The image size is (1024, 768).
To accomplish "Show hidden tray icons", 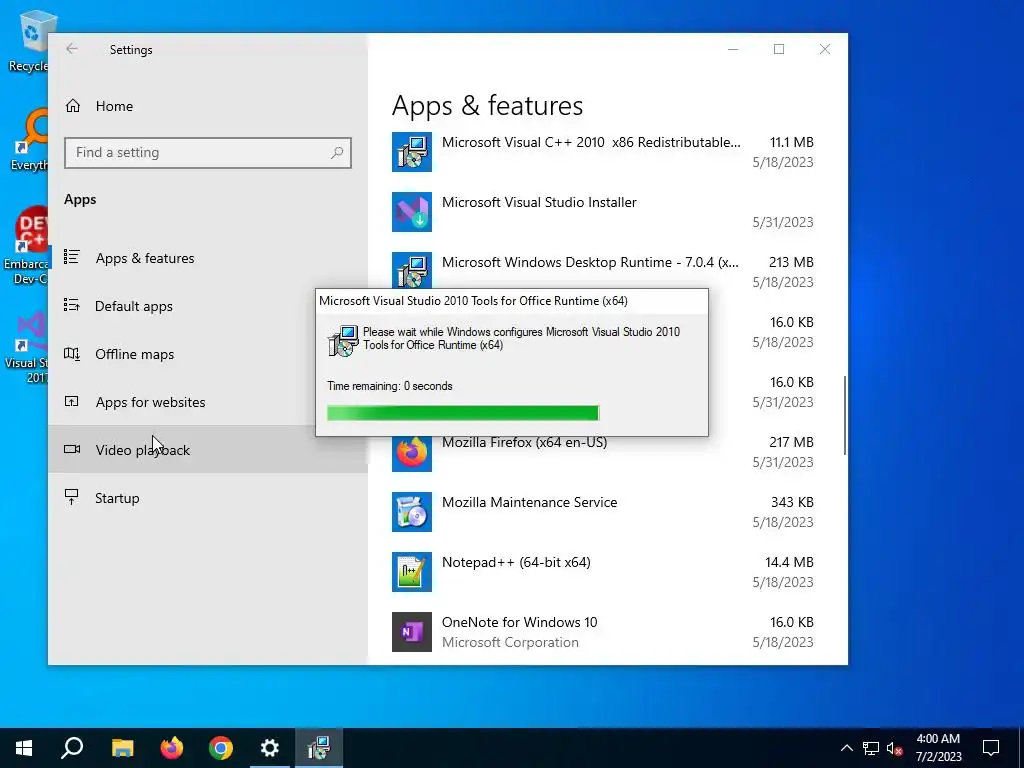I will click(x=846, y=748).
